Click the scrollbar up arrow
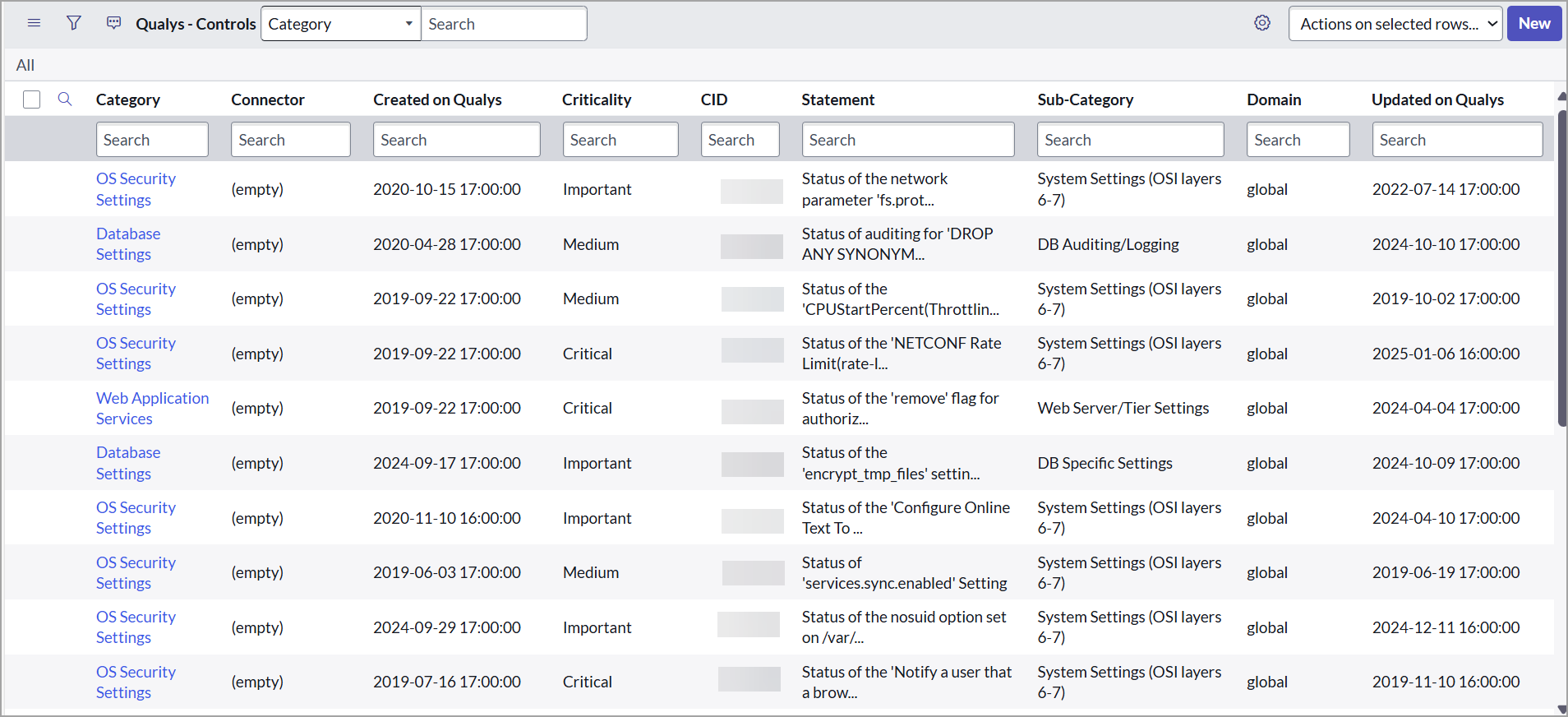Viewport: 1568px width, 717px height. (1561, 96)
